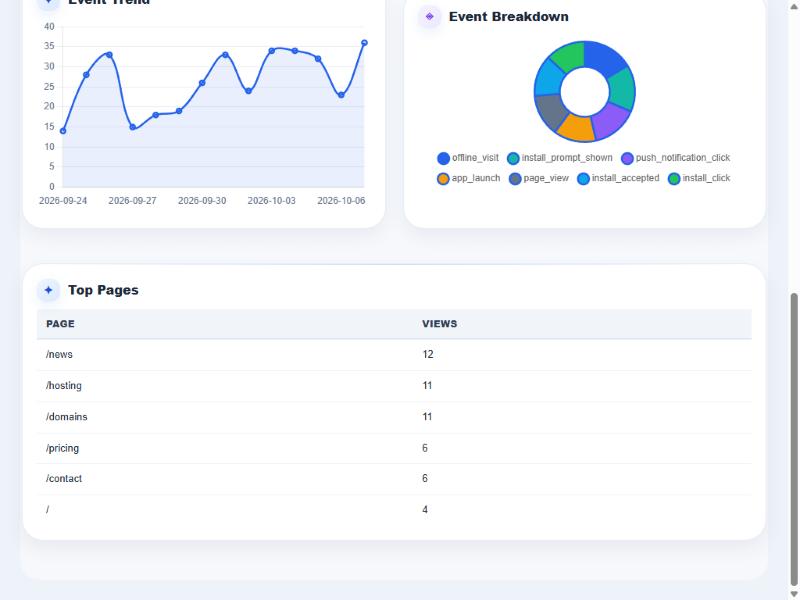Click the Event Breakdown heading
Image resolution: width=800 pixels, height=600 pixels.
tap(509, 16)
